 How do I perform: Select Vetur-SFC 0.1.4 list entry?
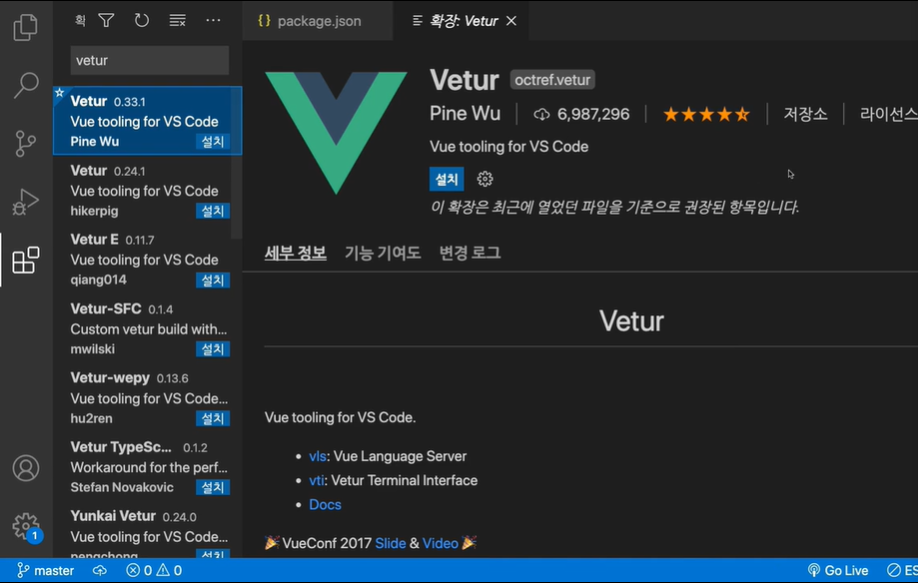pyautogui.click(x=147, y=329)
